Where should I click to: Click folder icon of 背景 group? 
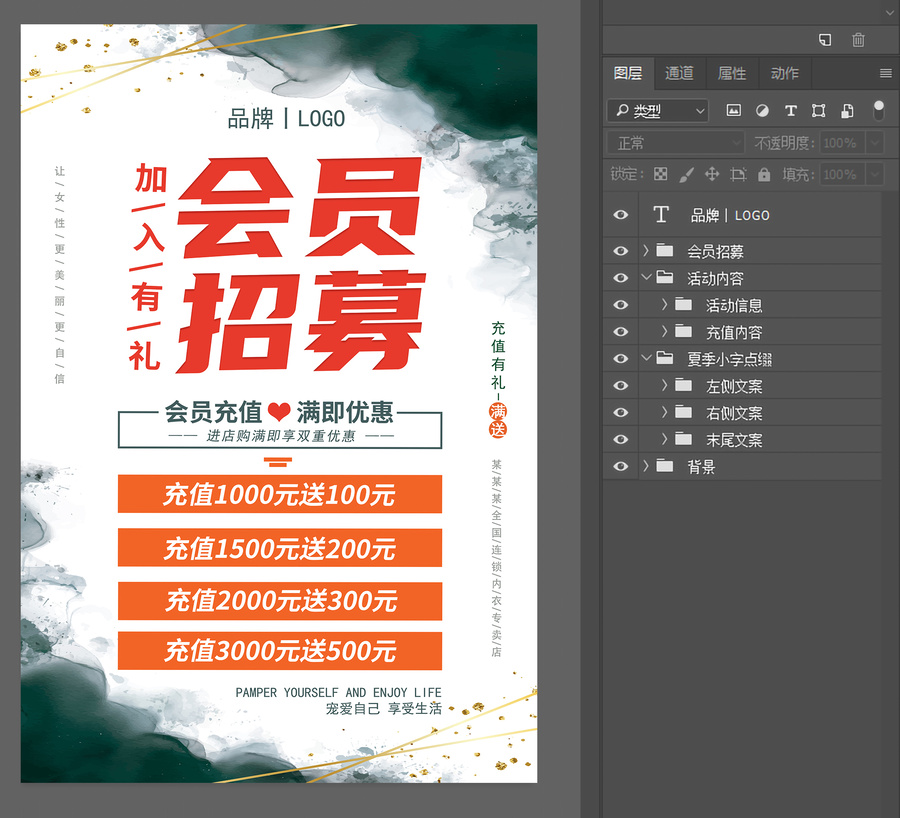(x=665, y=466)
